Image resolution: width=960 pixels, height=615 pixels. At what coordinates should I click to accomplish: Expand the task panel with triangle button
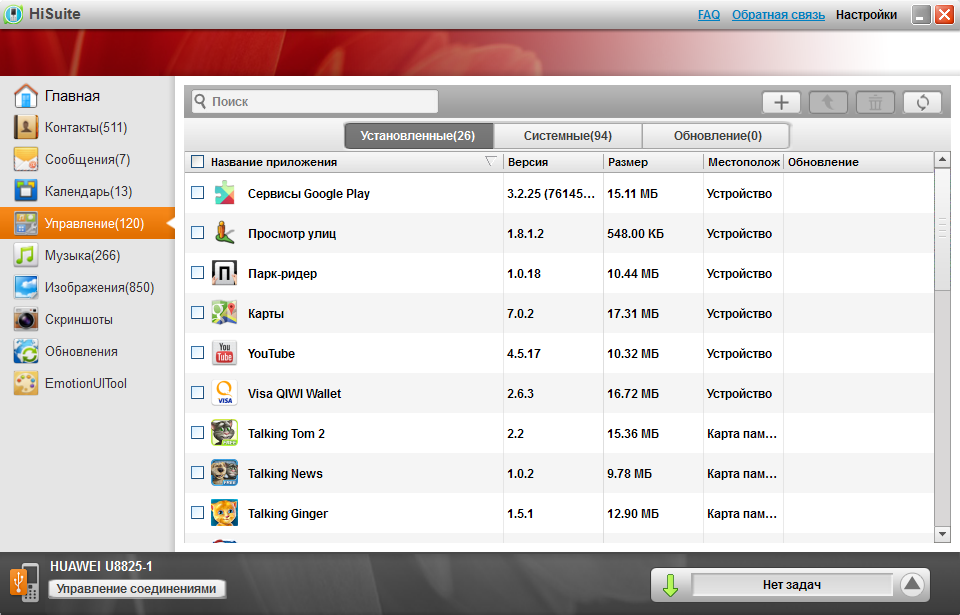pyautogui.click(x=912, y=584)
